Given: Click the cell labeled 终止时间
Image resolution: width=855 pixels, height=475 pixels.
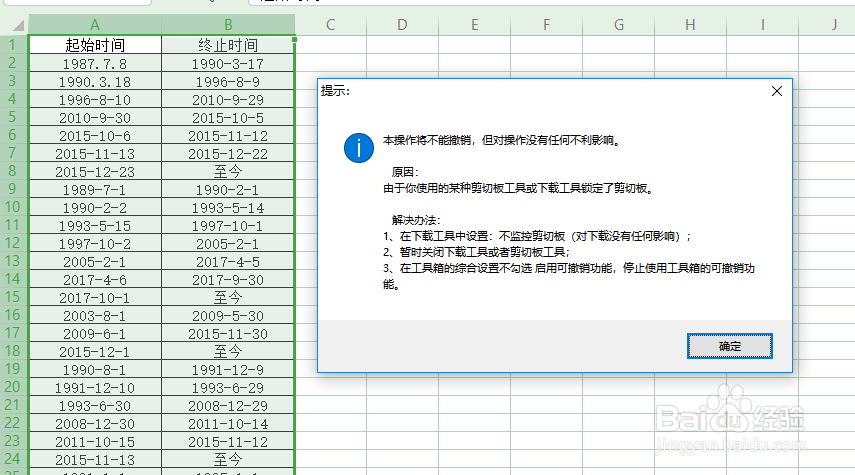Looking at the screenshot, I should tap(228, 45).
